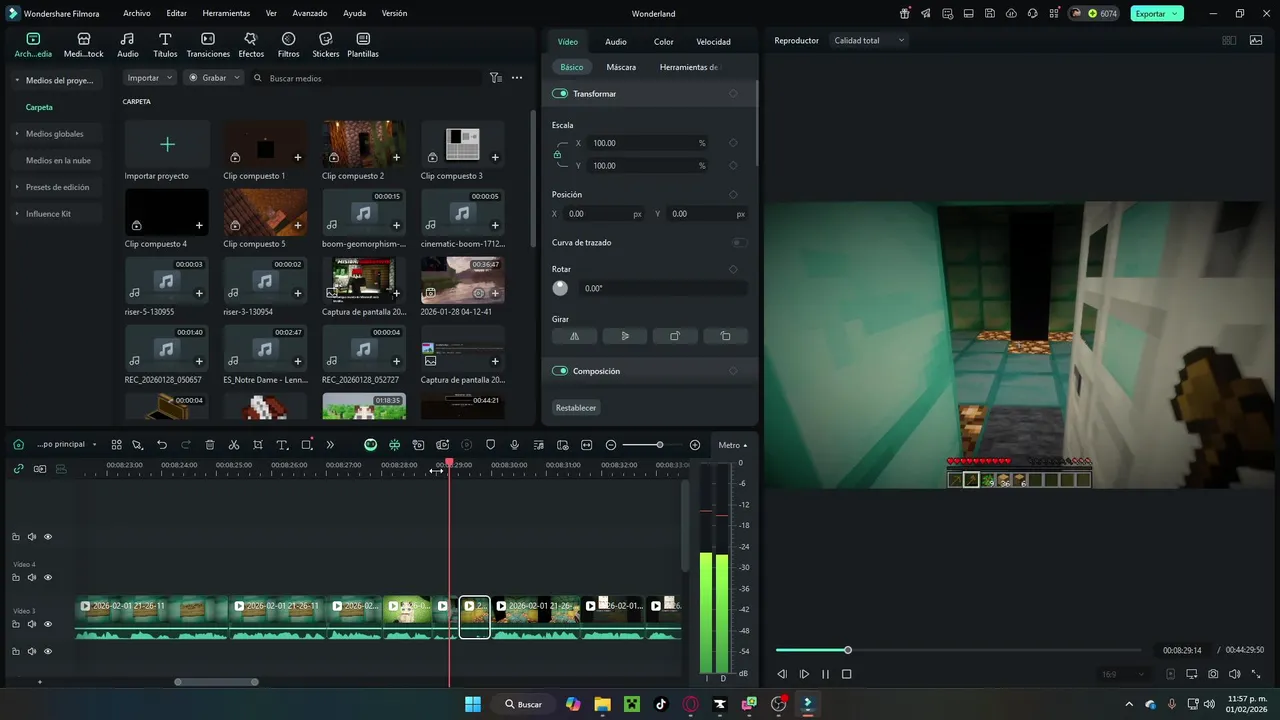The width and height of the screenshot is (1280, 720).
Task: Switch to the Color properties tab
Action: tap(664, 42)
